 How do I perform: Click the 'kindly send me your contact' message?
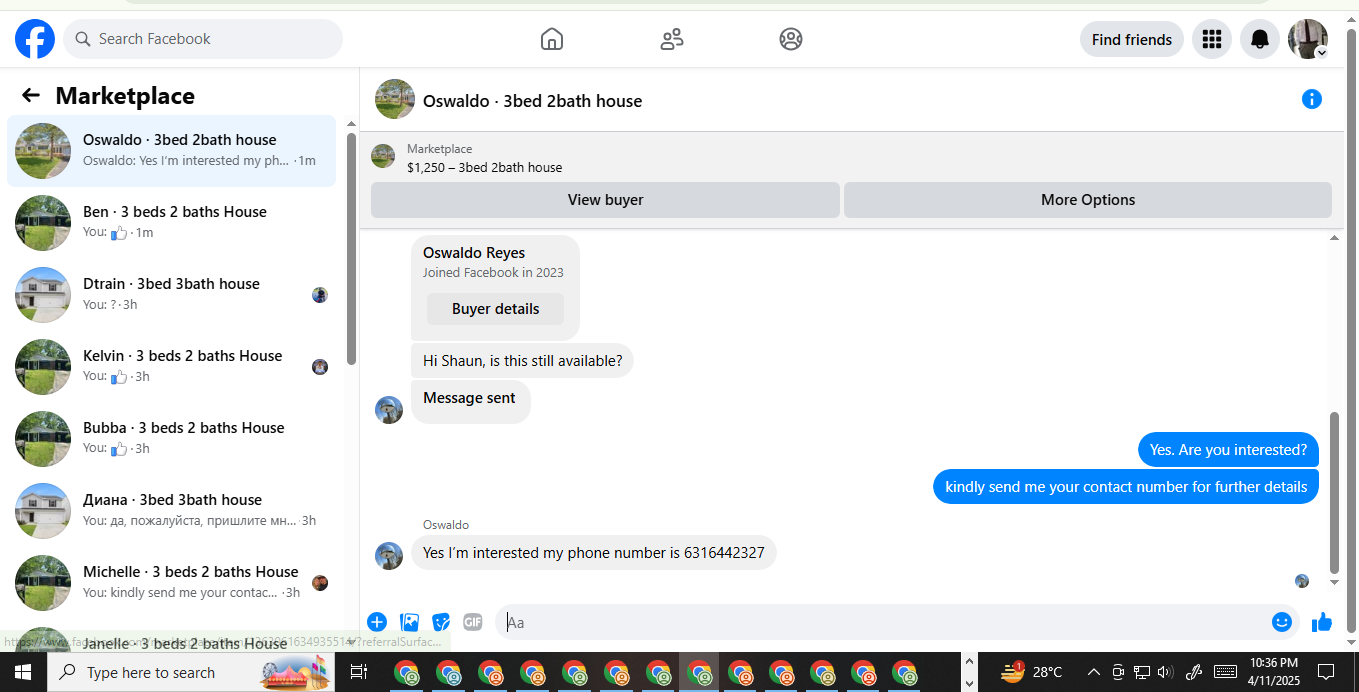click(x=1126, y=487)
